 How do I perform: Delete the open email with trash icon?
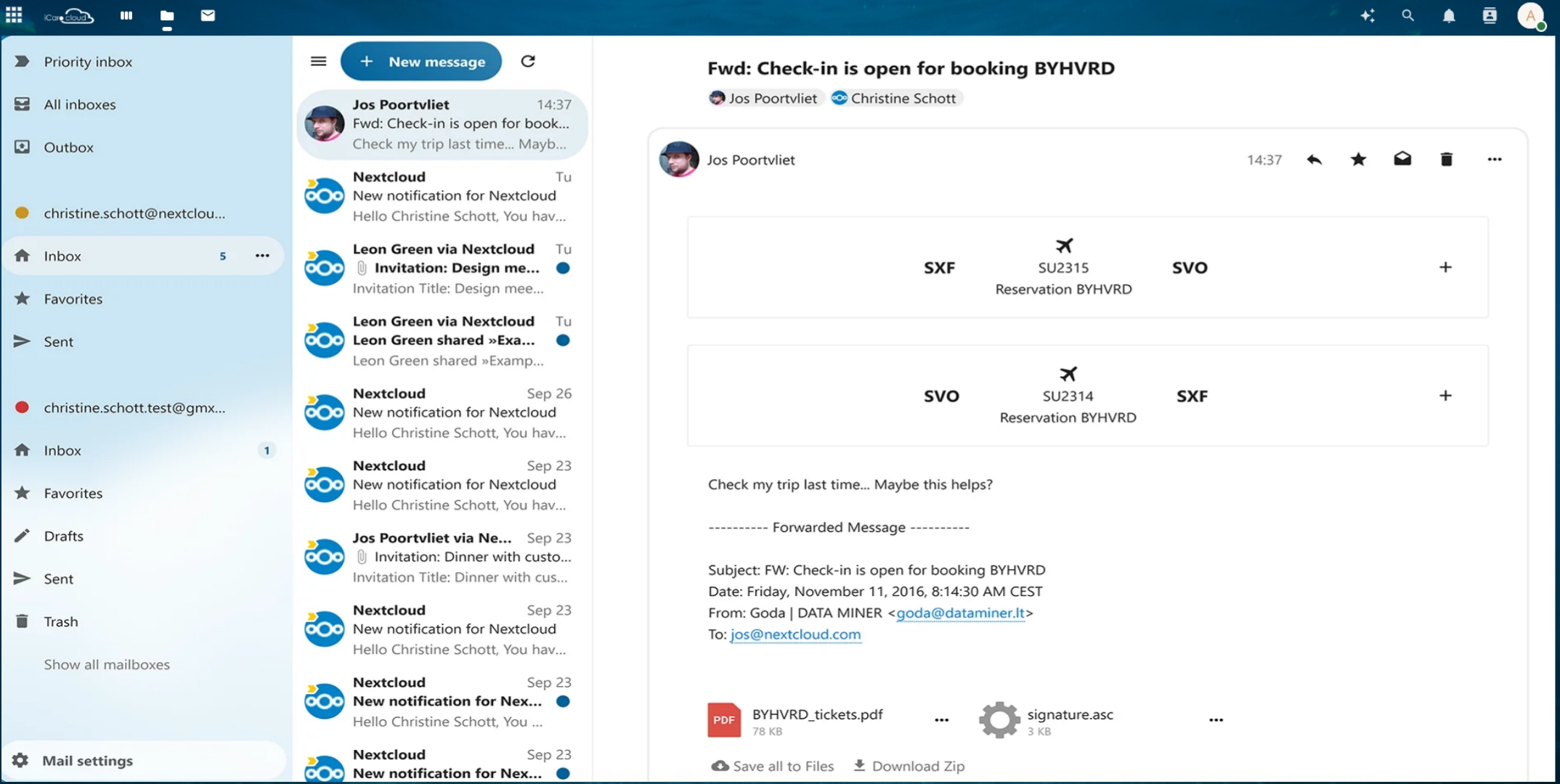(x=1446, y=160)
